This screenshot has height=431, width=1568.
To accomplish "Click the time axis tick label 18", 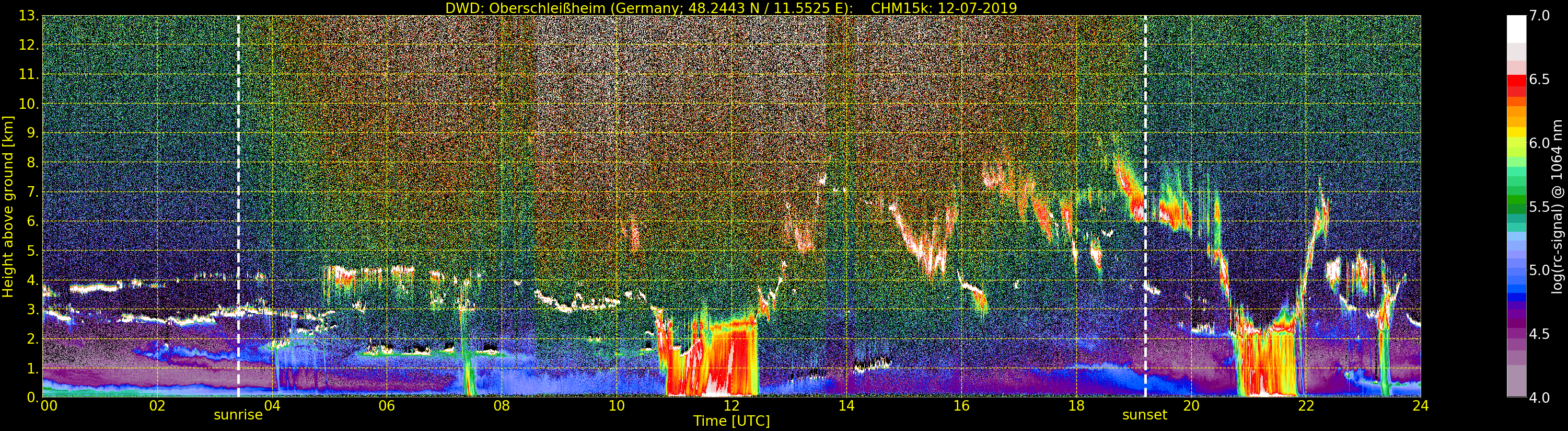I will [1076, 406].
